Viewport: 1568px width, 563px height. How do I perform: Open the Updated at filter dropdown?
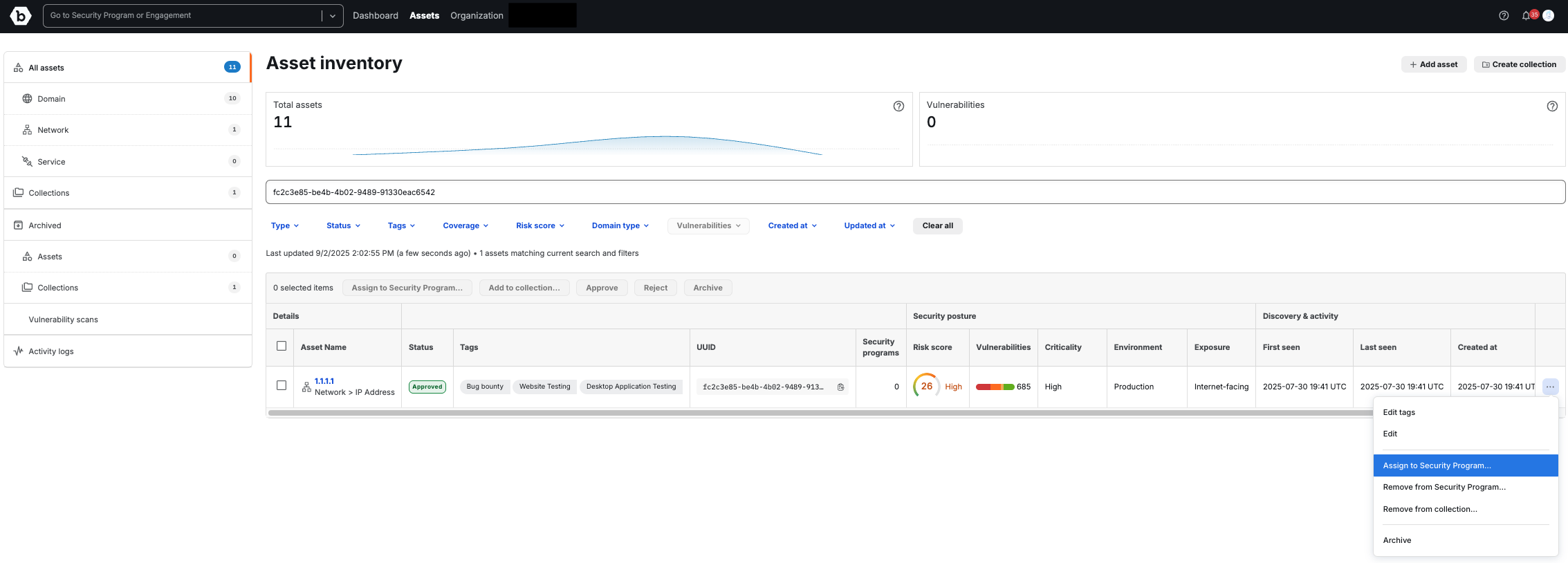(x=869, y=225)
